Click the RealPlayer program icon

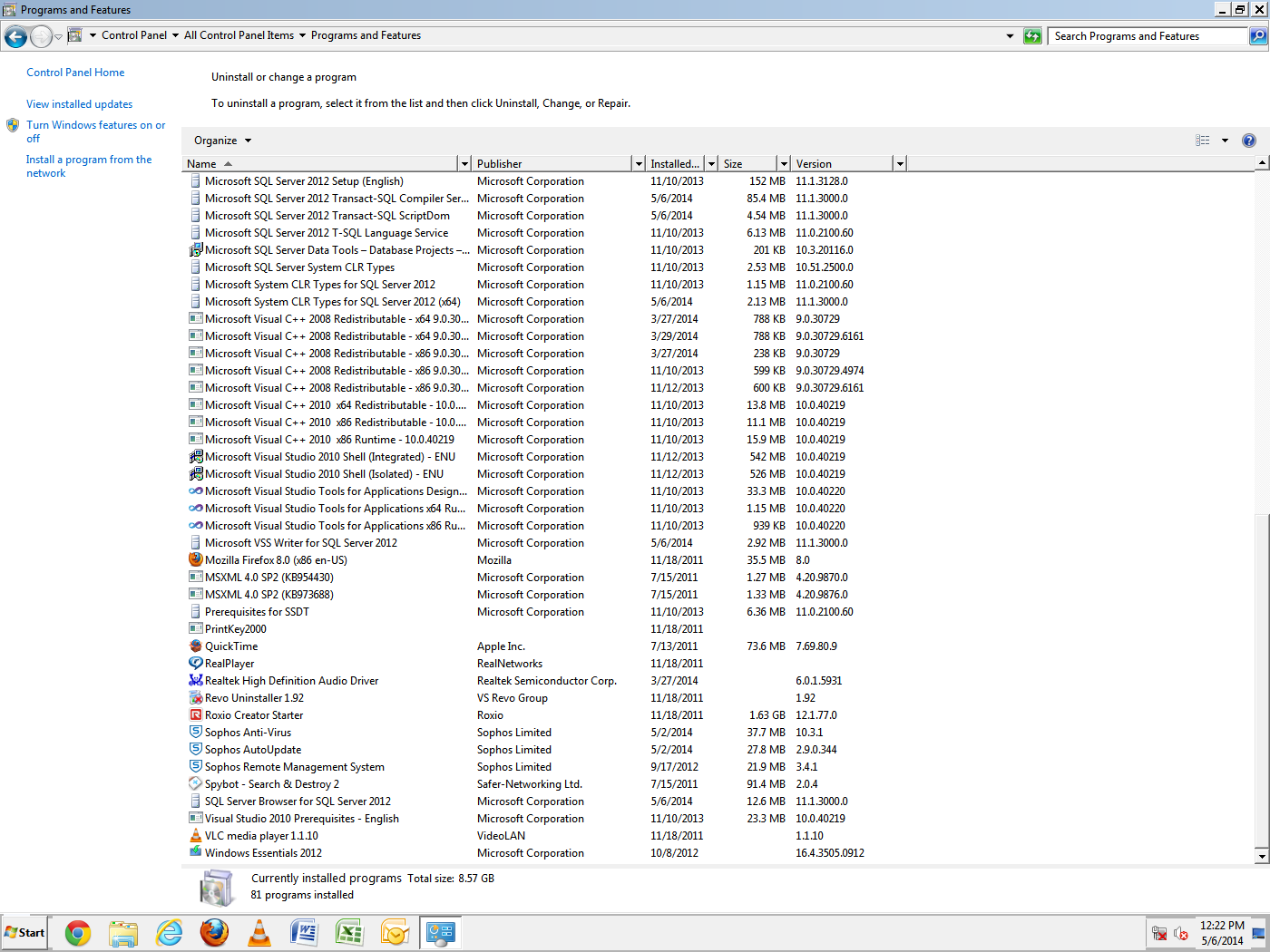coord(195,664)
